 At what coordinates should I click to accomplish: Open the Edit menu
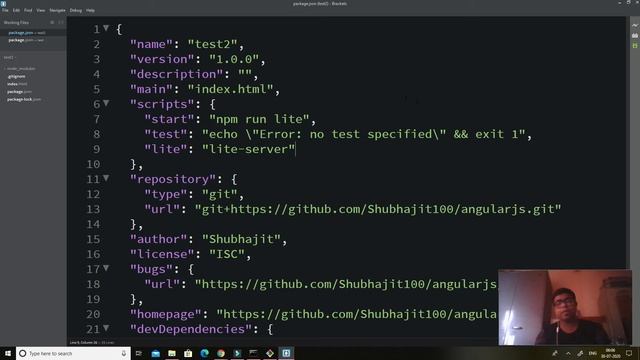pos(16,10)
